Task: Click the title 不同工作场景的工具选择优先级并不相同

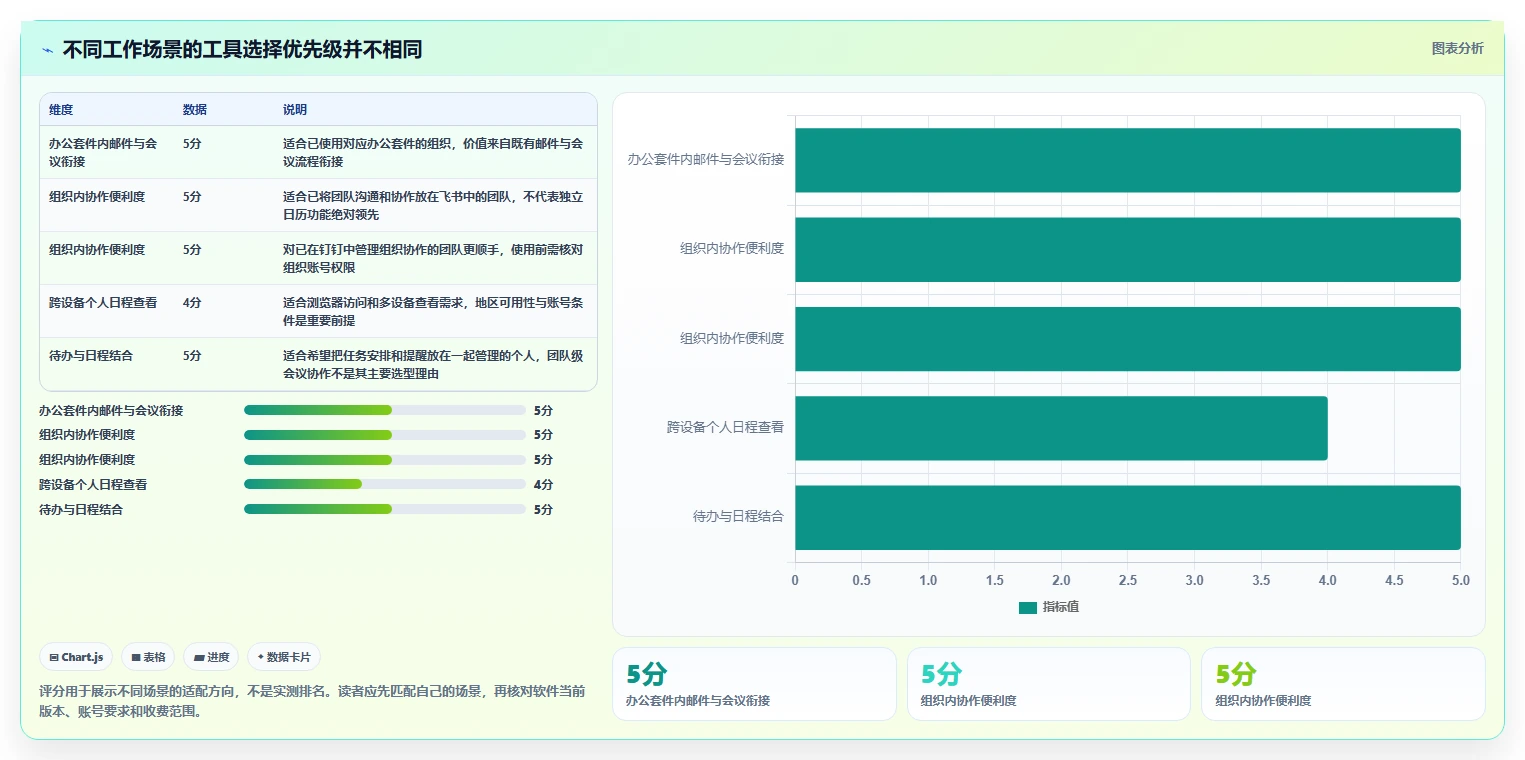Action: pyautogui.click(x=242, y=49)
